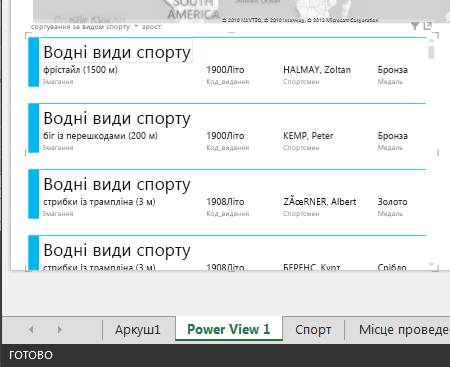
Task: Switch to the Аркуш1 sheet tab
Action: coord(138,330)
